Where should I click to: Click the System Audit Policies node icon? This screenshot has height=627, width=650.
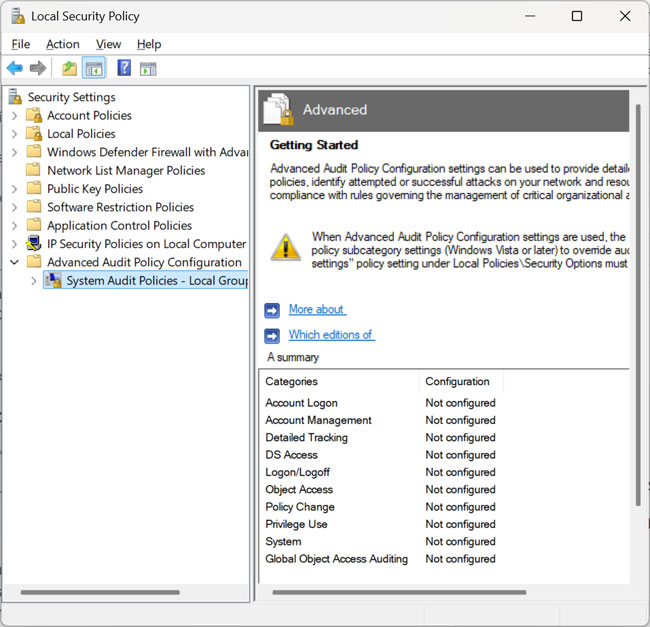pyautogui.click(x=53, y=280)
